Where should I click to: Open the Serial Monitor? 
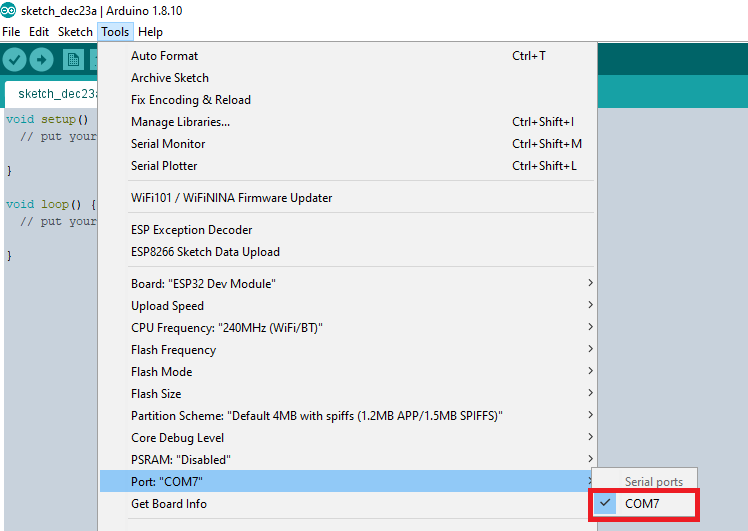pos(348,144)
